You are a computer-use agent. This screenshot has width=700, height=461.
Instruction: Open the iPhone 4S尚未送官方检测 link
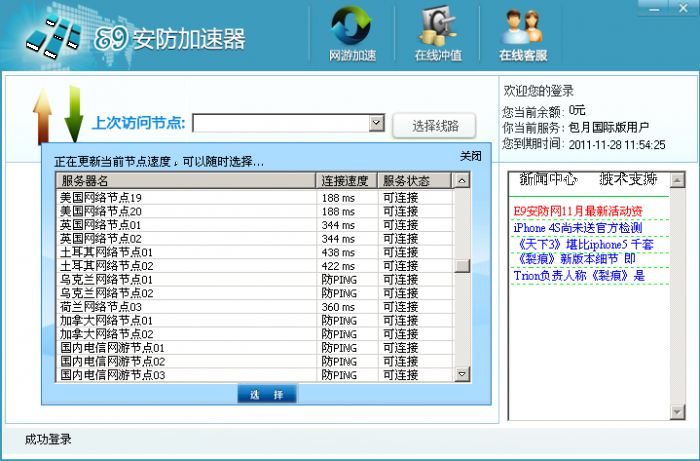578,228
